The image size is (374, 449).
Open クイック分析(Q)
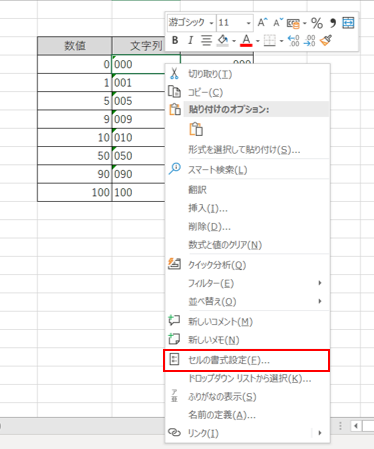click(x=247, y=265)
